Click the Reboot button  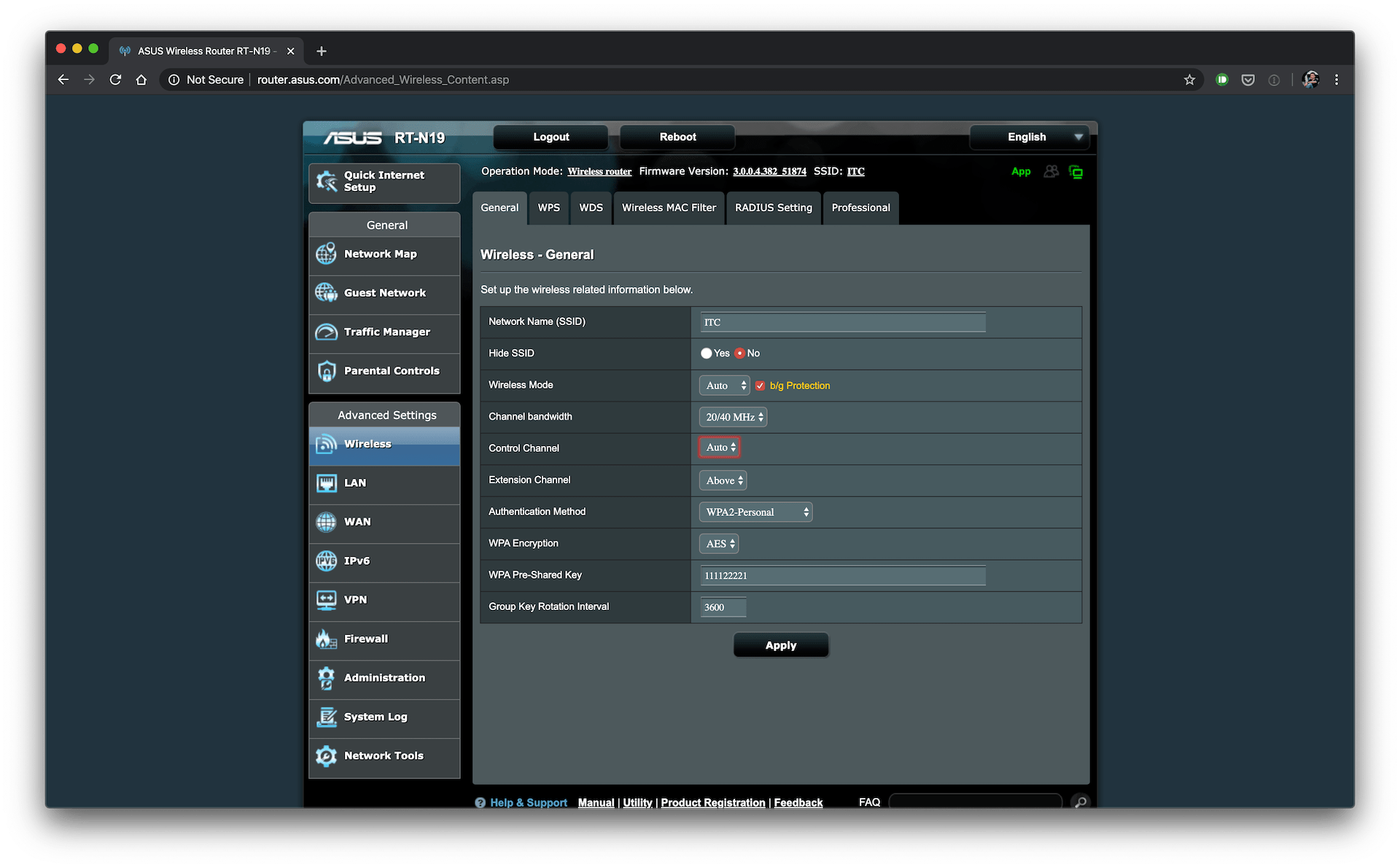coord(677,137)
